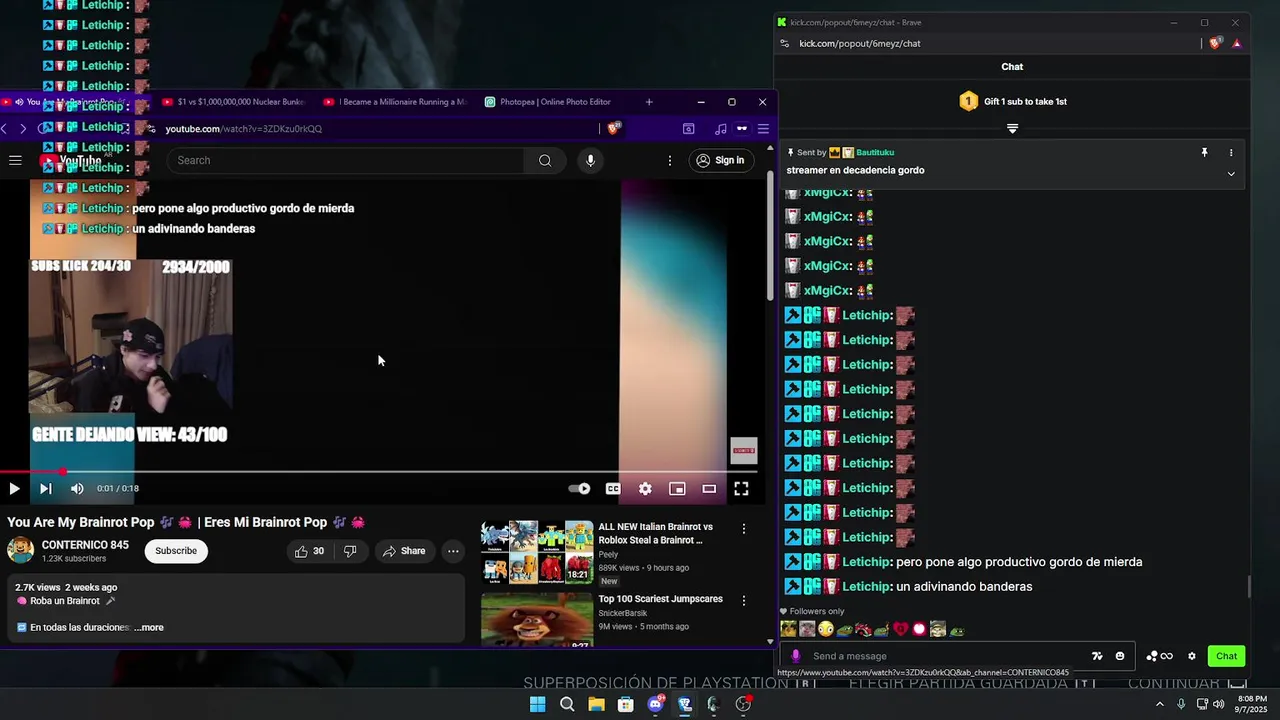Dislike the Brainrot Pop video

click(x=350, y=551)
